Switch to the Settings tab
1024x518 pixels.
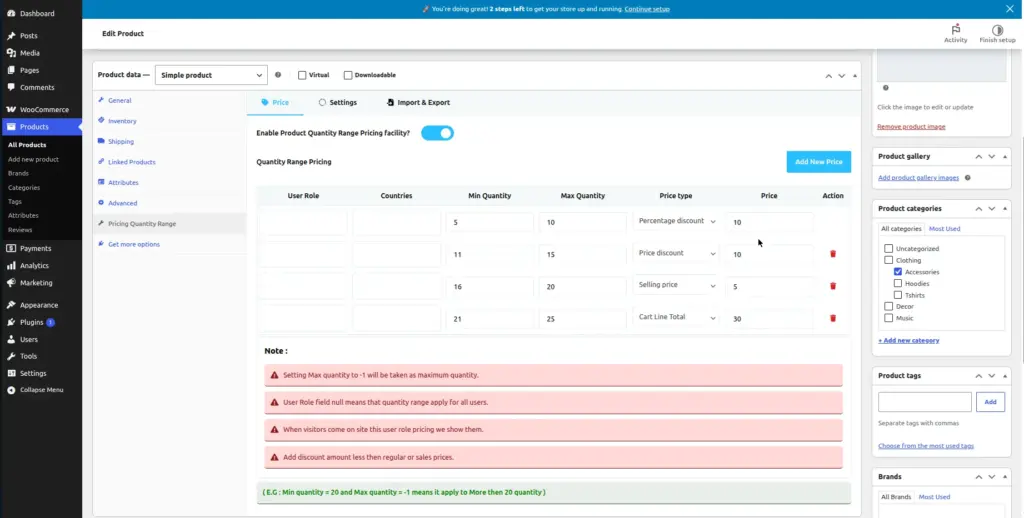(338, 103)
